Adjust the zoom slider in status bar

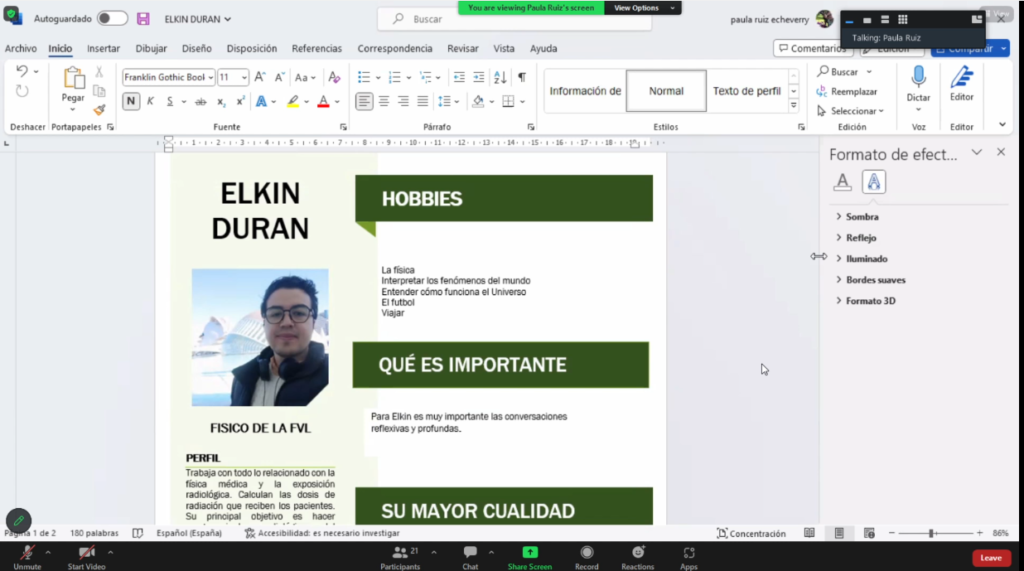click(931, 533)
